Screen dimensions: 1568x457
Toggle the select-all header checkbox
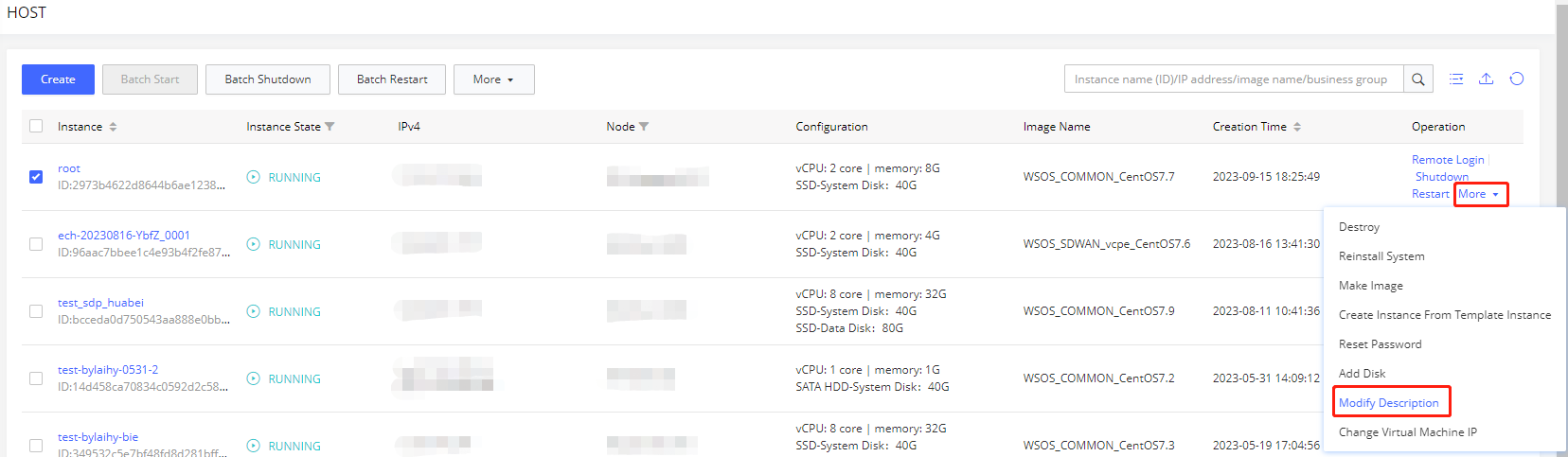tap(36, 126)
